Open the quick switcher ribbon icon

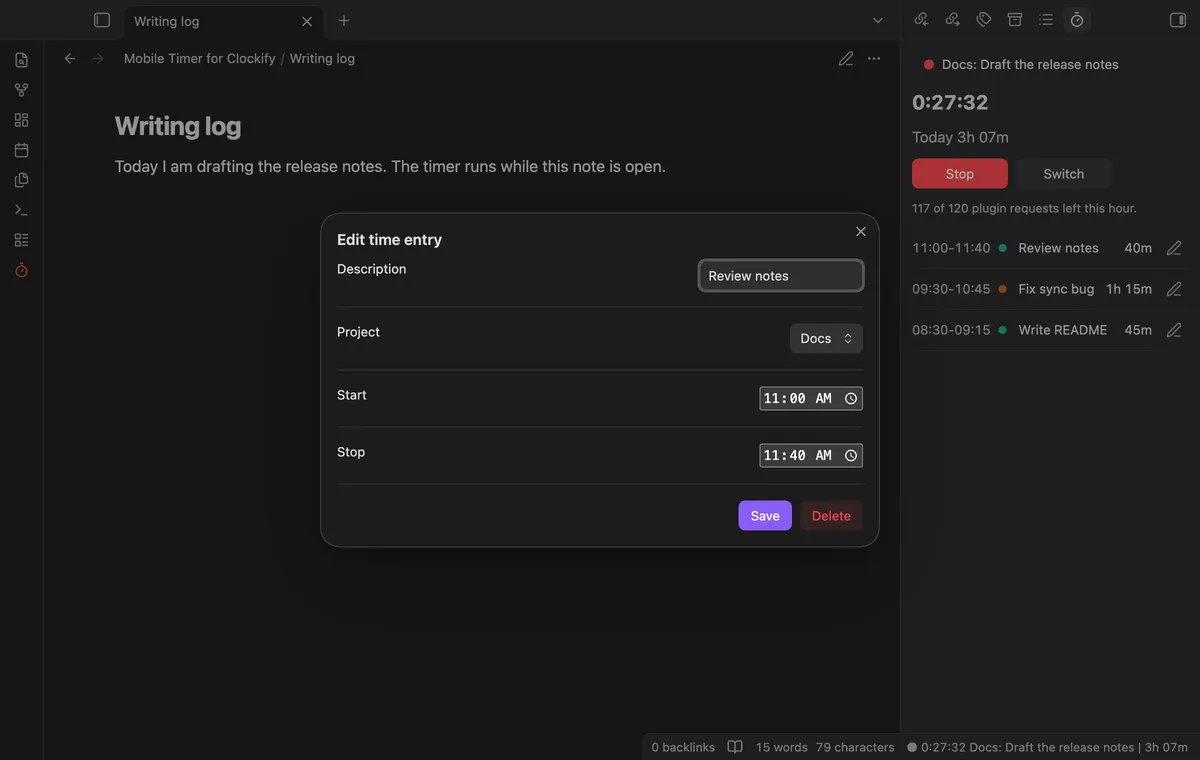click(21, 60)
